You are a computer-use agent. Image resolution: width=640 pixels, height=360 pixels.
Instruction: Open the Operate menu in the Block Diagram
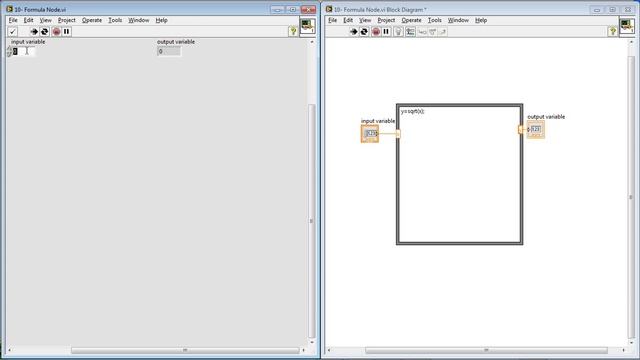411,20
